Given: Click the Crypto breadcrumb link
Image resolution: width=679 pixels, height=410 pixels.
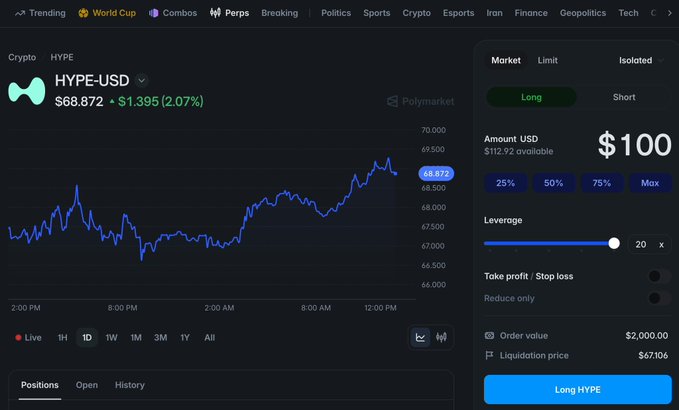Looking at the screenshot, I should [22, 58].
